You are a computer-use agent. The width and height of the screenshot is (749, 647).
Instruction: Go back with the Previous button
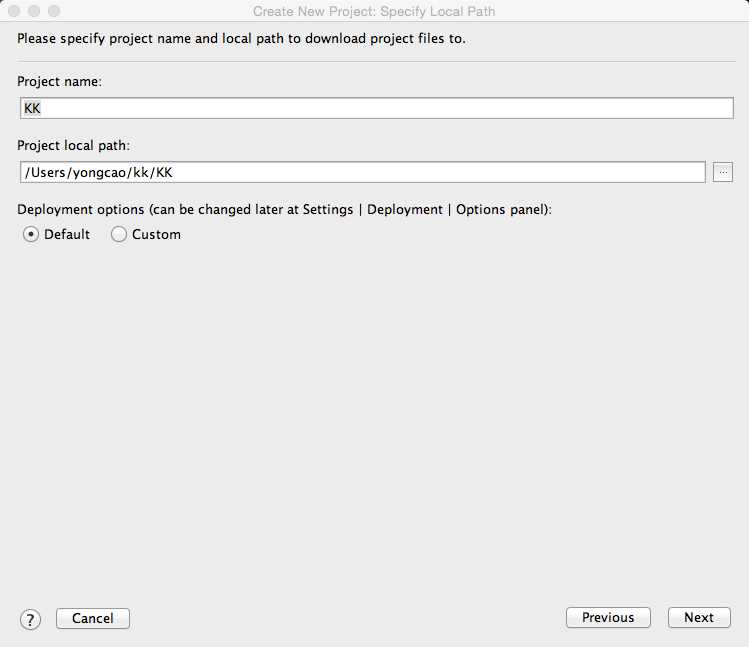pyautogui.click(x=608, y=617)
